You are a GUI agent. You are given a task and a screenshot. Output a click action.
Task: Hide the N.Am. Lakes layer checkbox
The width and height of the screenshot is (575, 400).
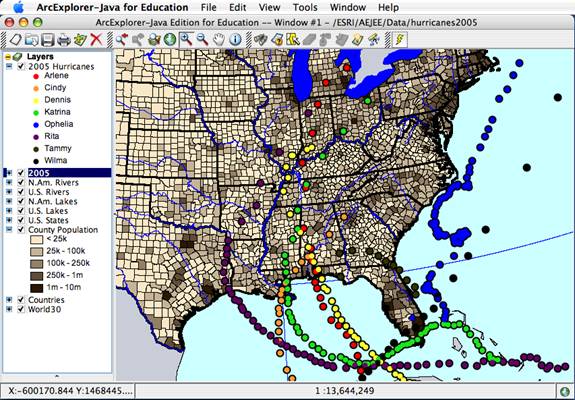click(x=21, y=201)
